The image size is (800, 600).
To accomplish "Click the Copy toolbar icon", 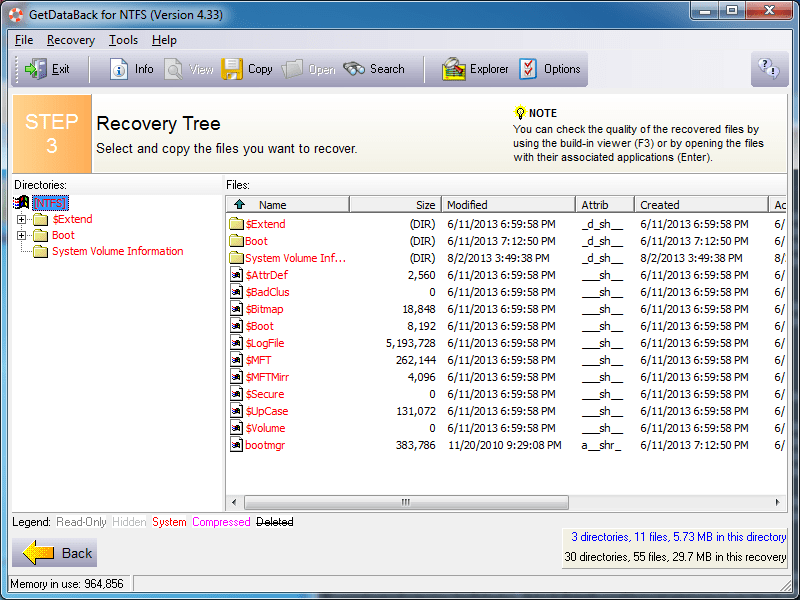I will pos(232,69).
